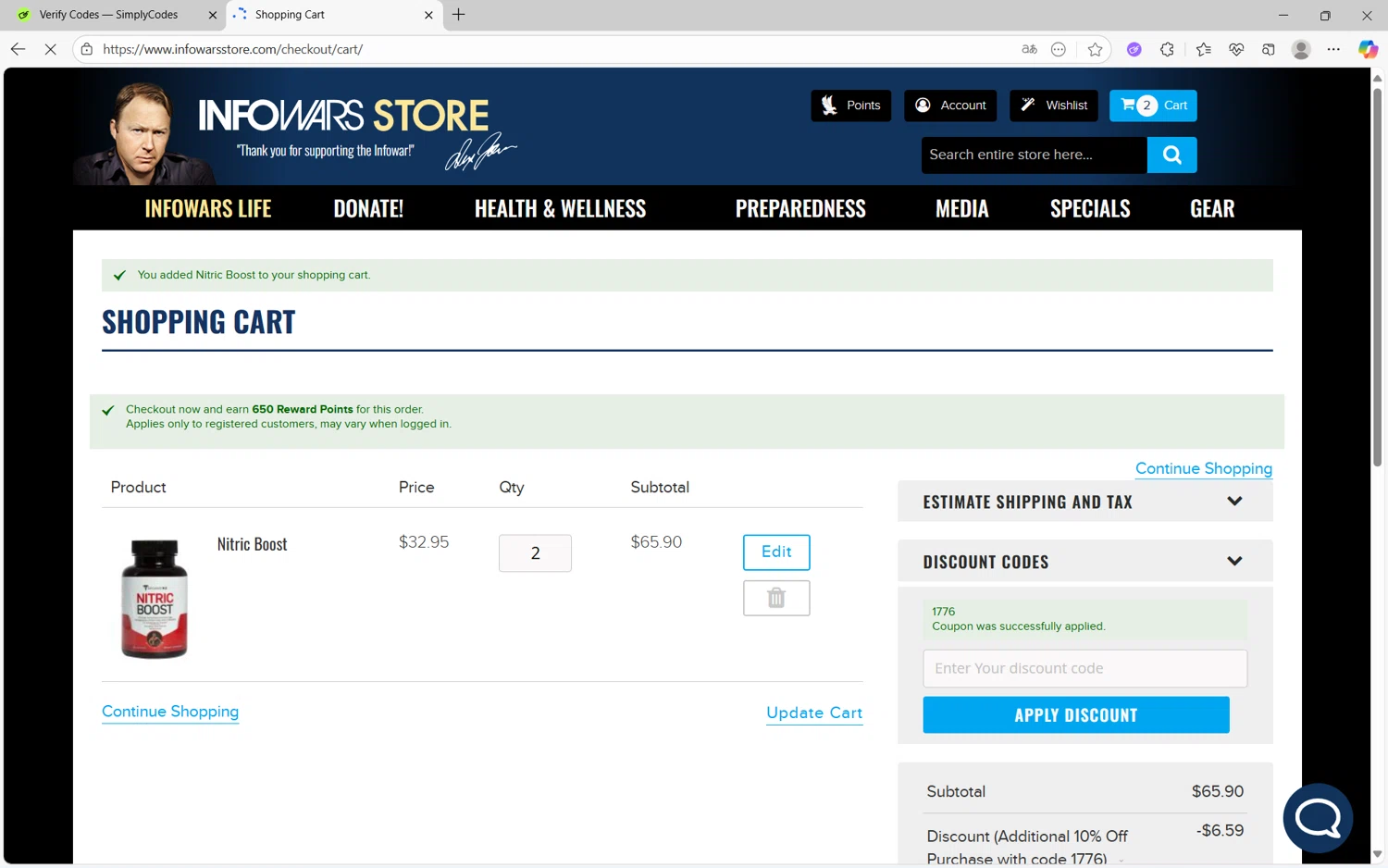Click the browser back arrow

[x=18, y=49]
